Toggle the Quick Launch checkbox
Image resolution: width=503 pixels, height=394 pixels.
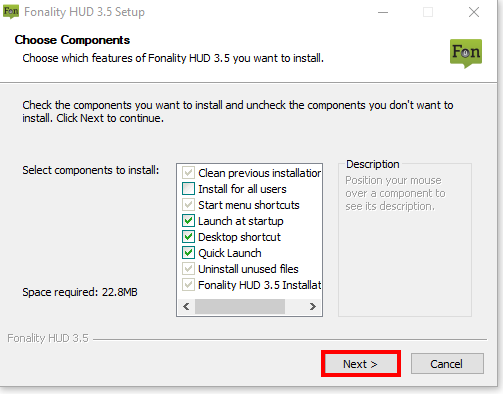click(x=188, y=253)
